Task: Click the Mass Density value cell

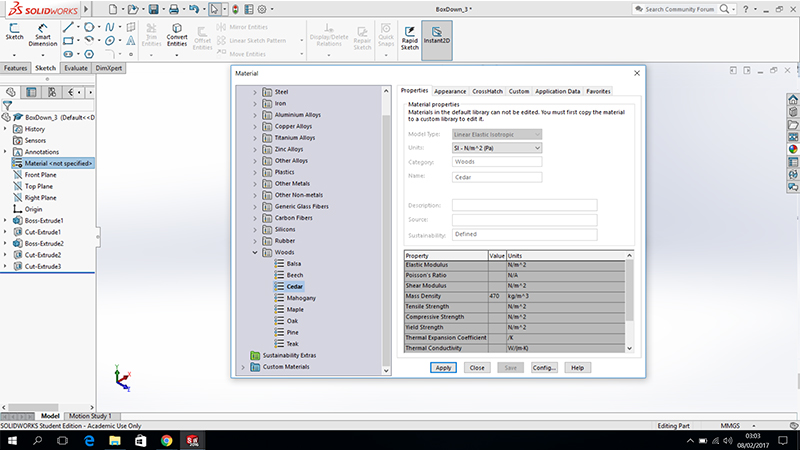Action: tap(496, 296)
